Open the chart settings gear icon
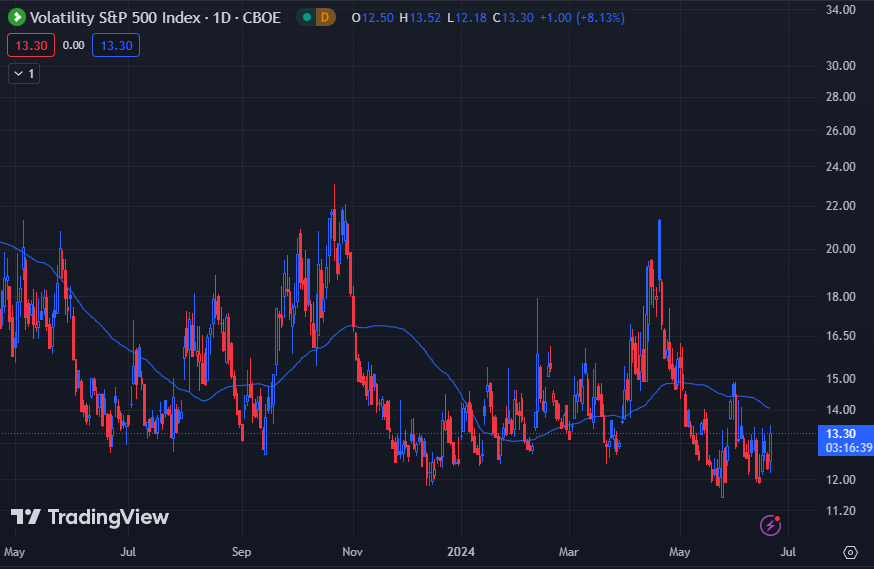This screenshot has width=874, height=569. coord(850,552)
